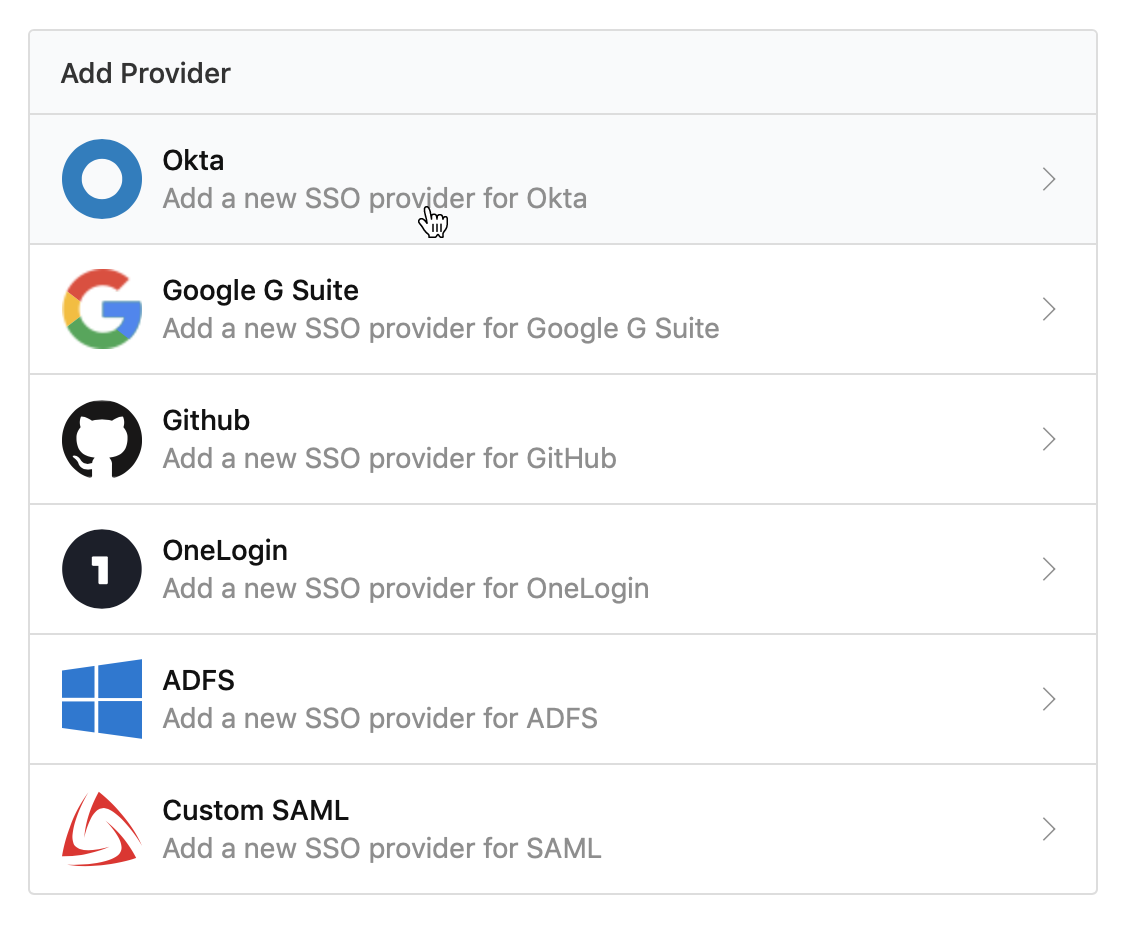Select the Google G Suite provider row

(x=560, y=309)
